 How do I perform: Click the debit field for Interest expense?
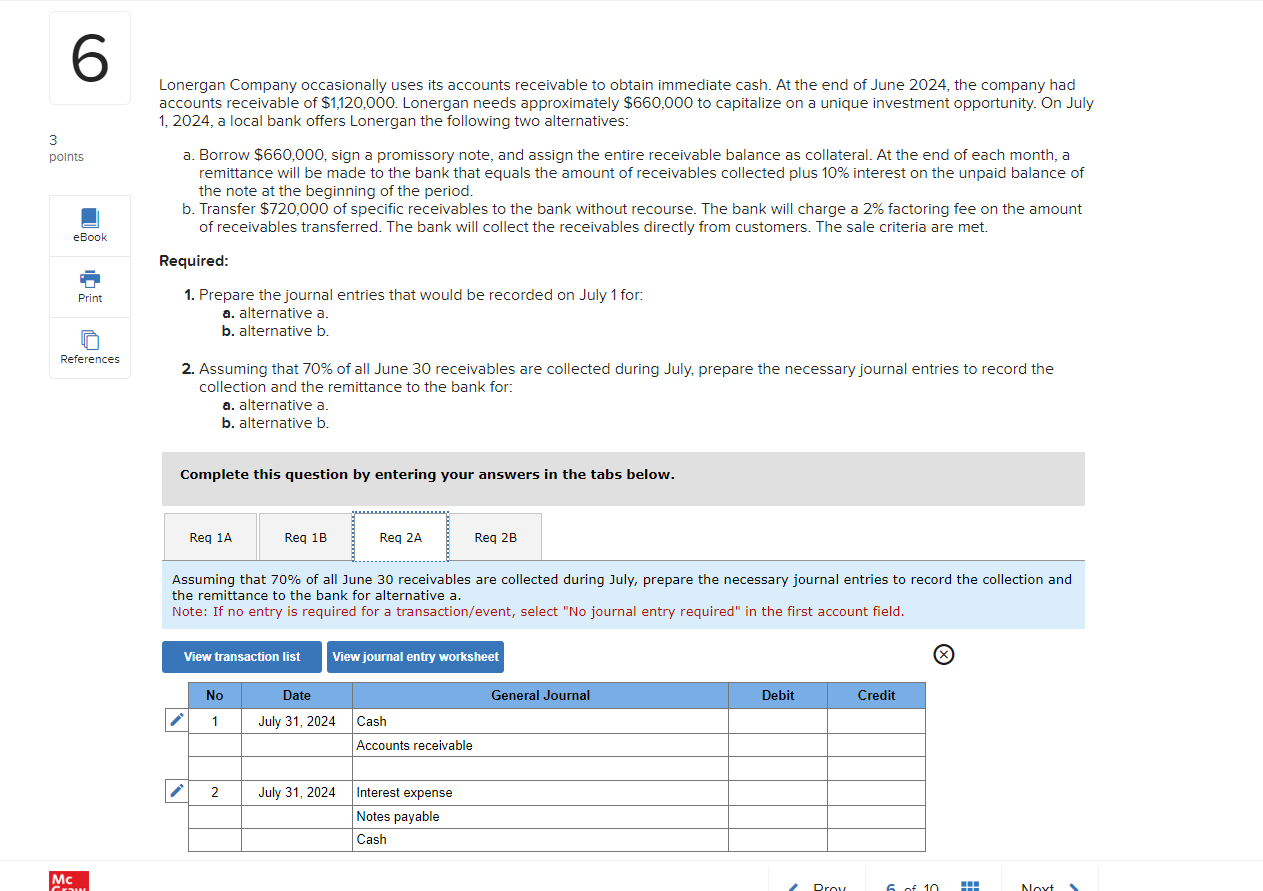[x=778, y=792]
